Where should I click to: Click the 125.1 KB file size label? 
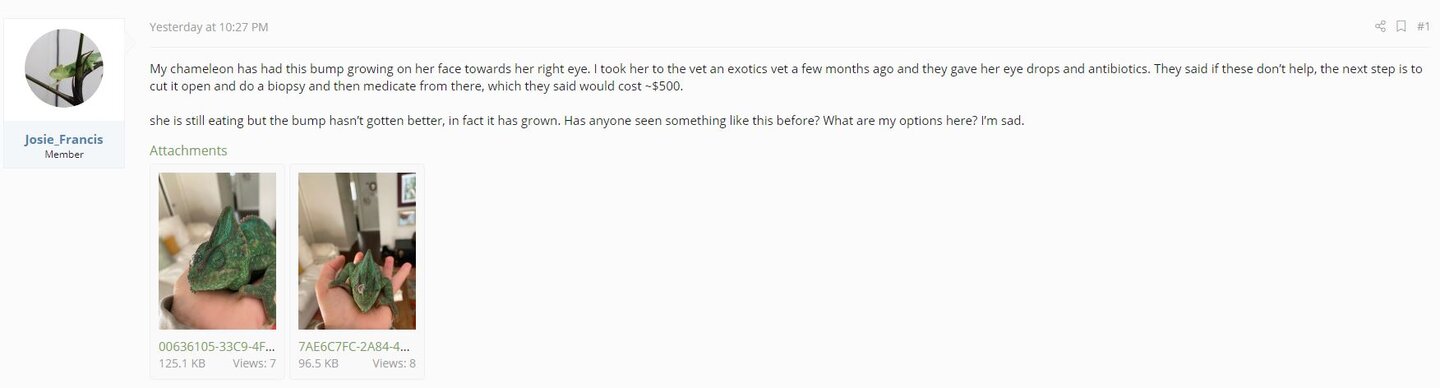pos(182,363)
